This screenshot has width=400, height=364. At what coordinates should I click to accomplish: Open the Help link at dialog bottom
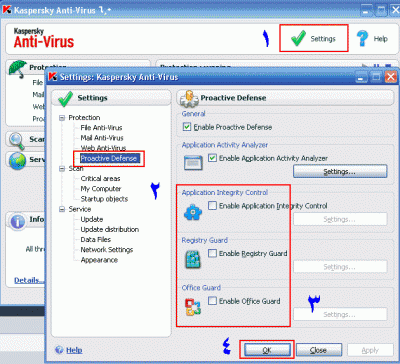click(74, 350)
